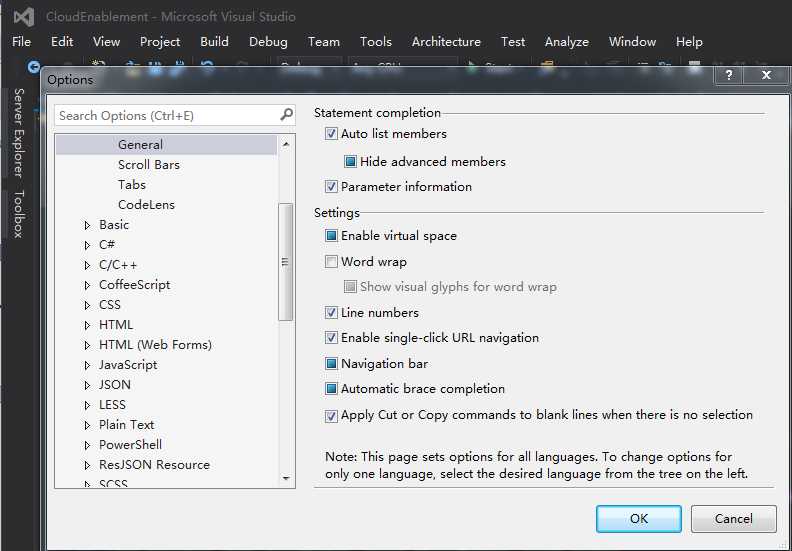Image resolution: width=792 pixels, height=551 pixels.
Task: Close the Options dialog with X
Action: coord(766,75)
